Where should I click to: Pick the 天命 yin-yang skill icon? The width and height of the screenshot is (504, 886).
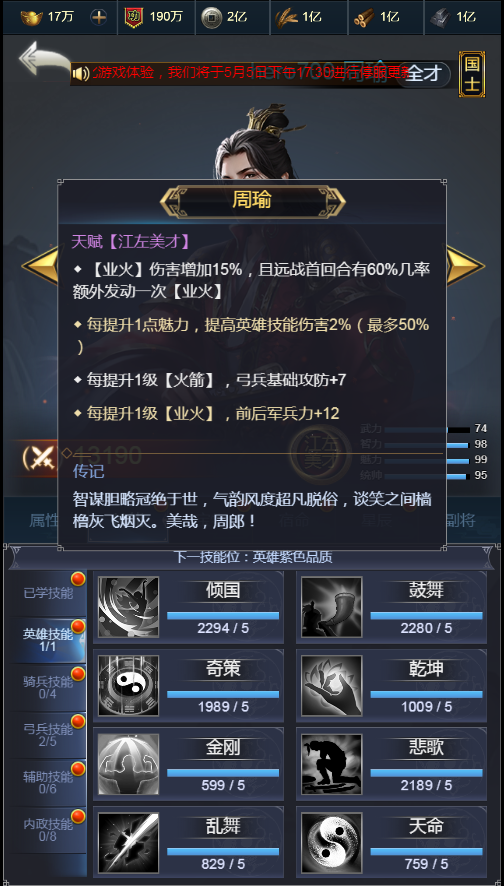(x=332, y=843)
